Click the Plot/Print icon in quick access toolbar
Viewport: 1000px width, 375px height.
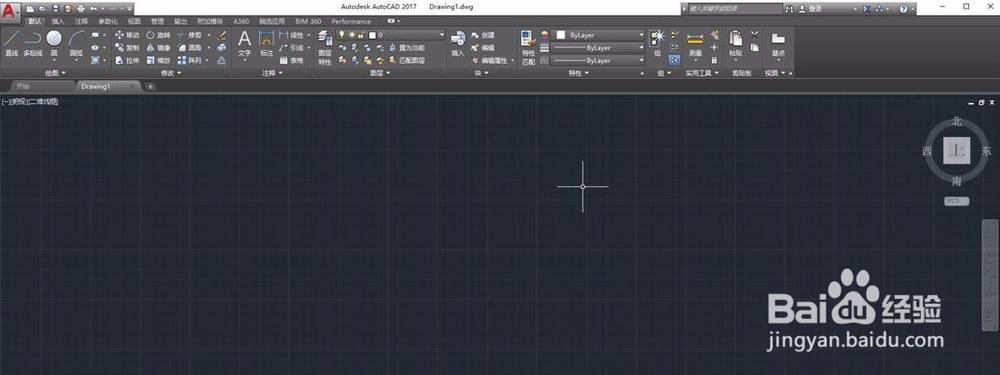click(x=81, y=8)
